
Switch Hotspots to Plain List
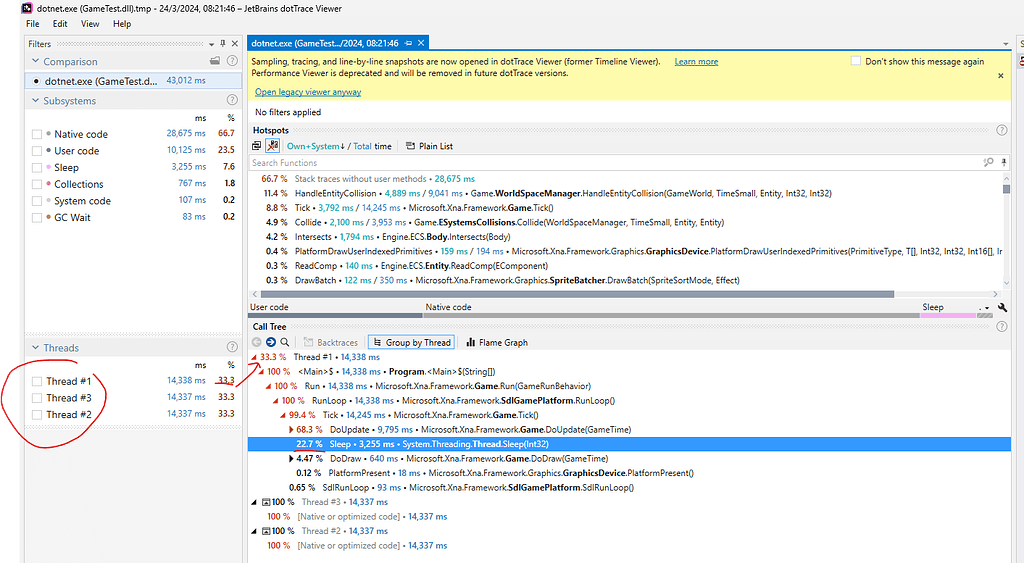point(429,146)
